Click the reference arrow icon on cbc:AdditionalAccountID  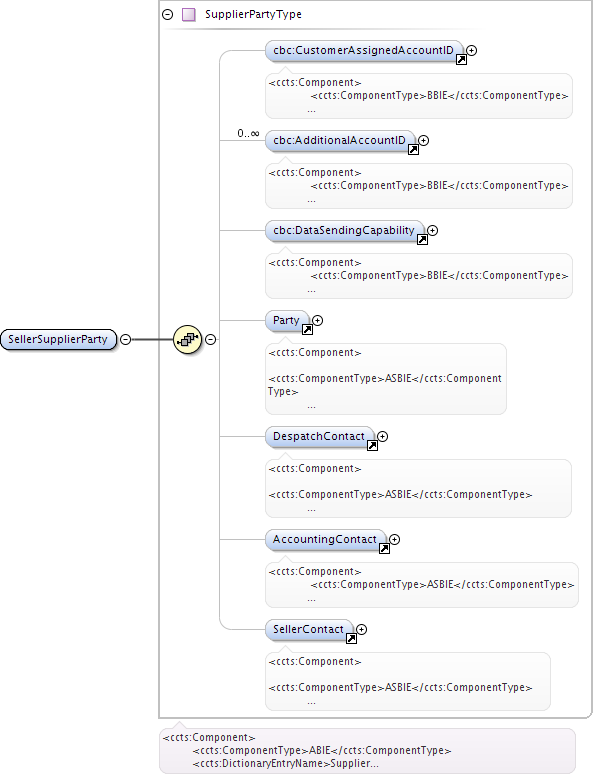coord(413,149)
